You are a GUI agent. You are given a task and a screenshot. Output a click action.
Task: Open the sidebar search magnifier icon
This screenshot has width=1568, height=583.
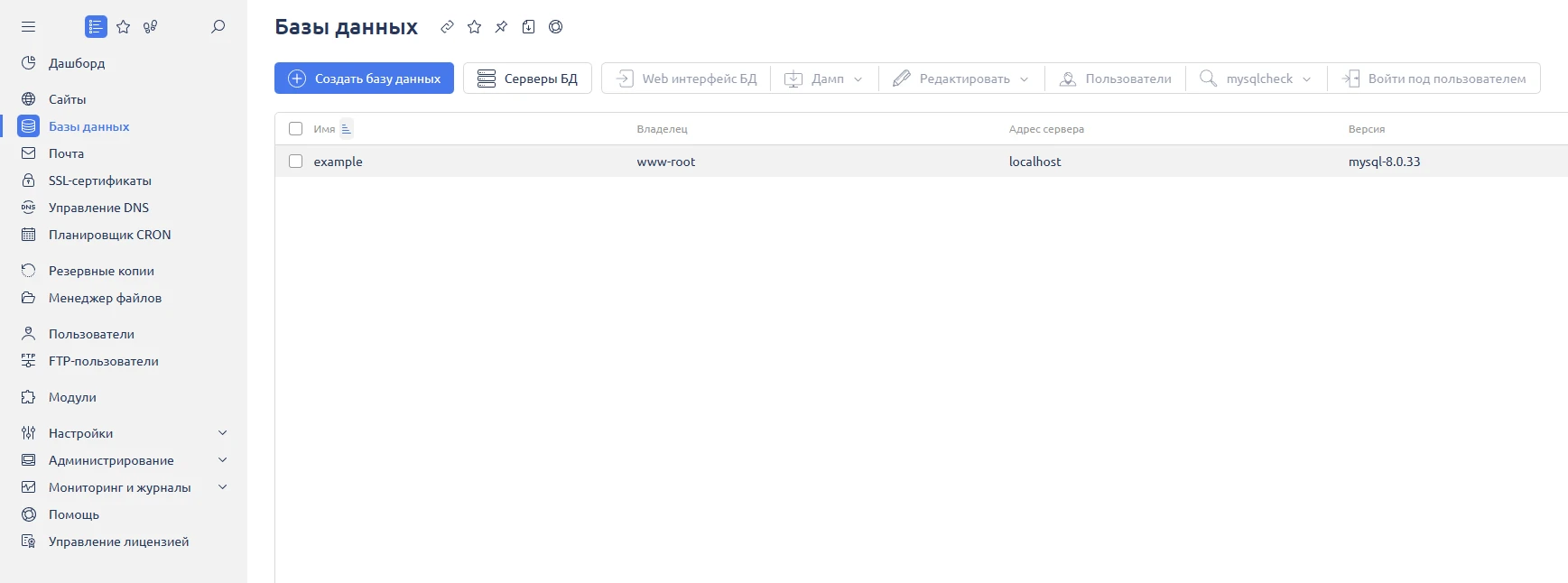pyautogui.click(x=218, y=27)
